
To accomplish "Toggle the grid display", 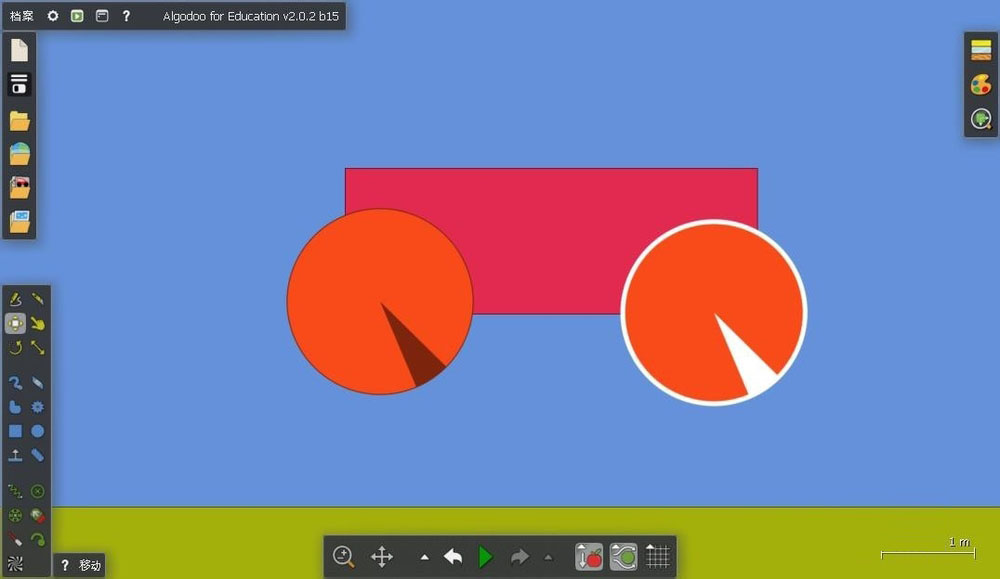I will click(x=658, y=557).
